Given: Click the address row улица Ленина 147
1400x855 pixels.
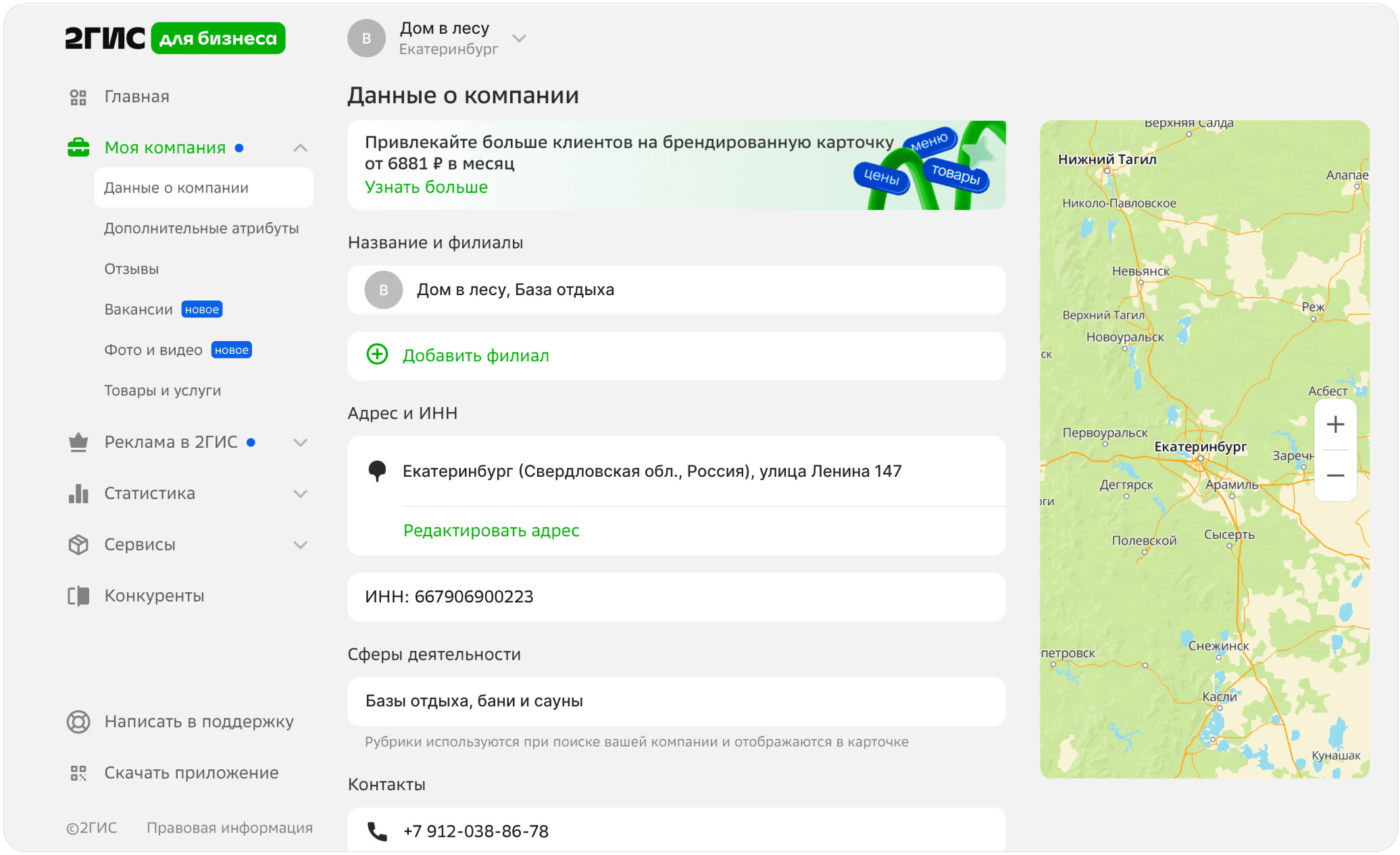Looking at the screenshot, I should pos(676,471).
